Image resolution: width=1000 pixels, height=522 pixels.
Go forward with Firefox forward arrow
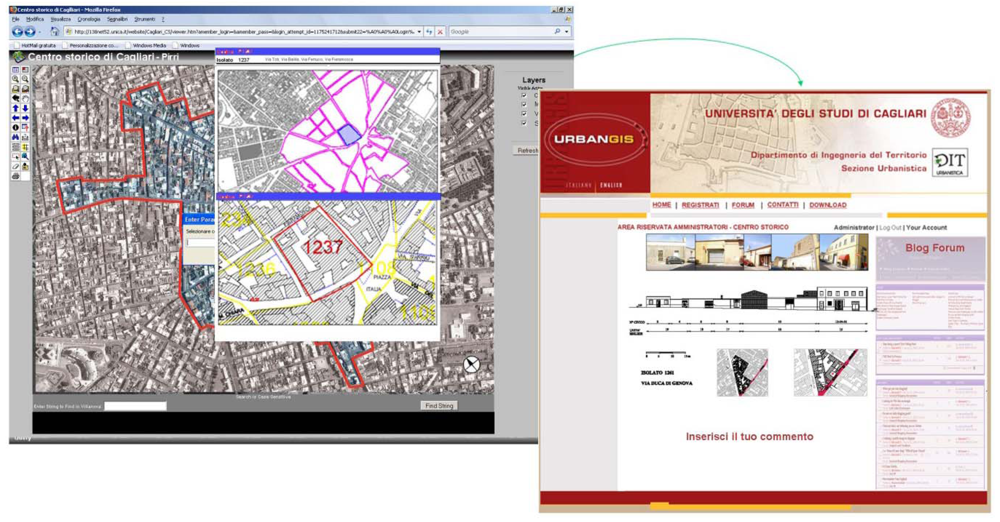[x=29, y=31]
